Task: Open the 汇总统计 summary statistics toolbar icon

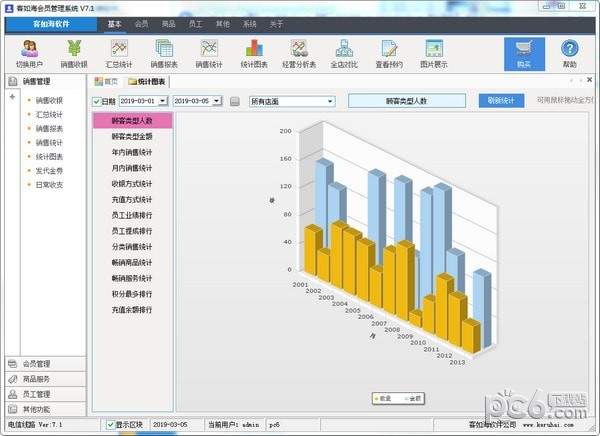Action: click(119, 52)
